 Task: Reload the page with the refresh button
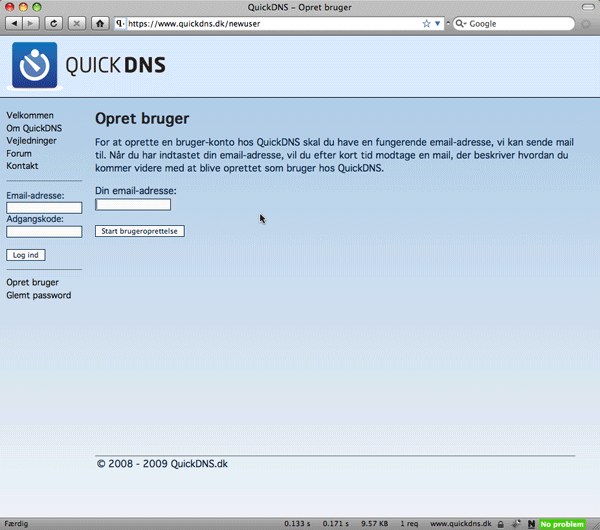[x=54, y=24]
